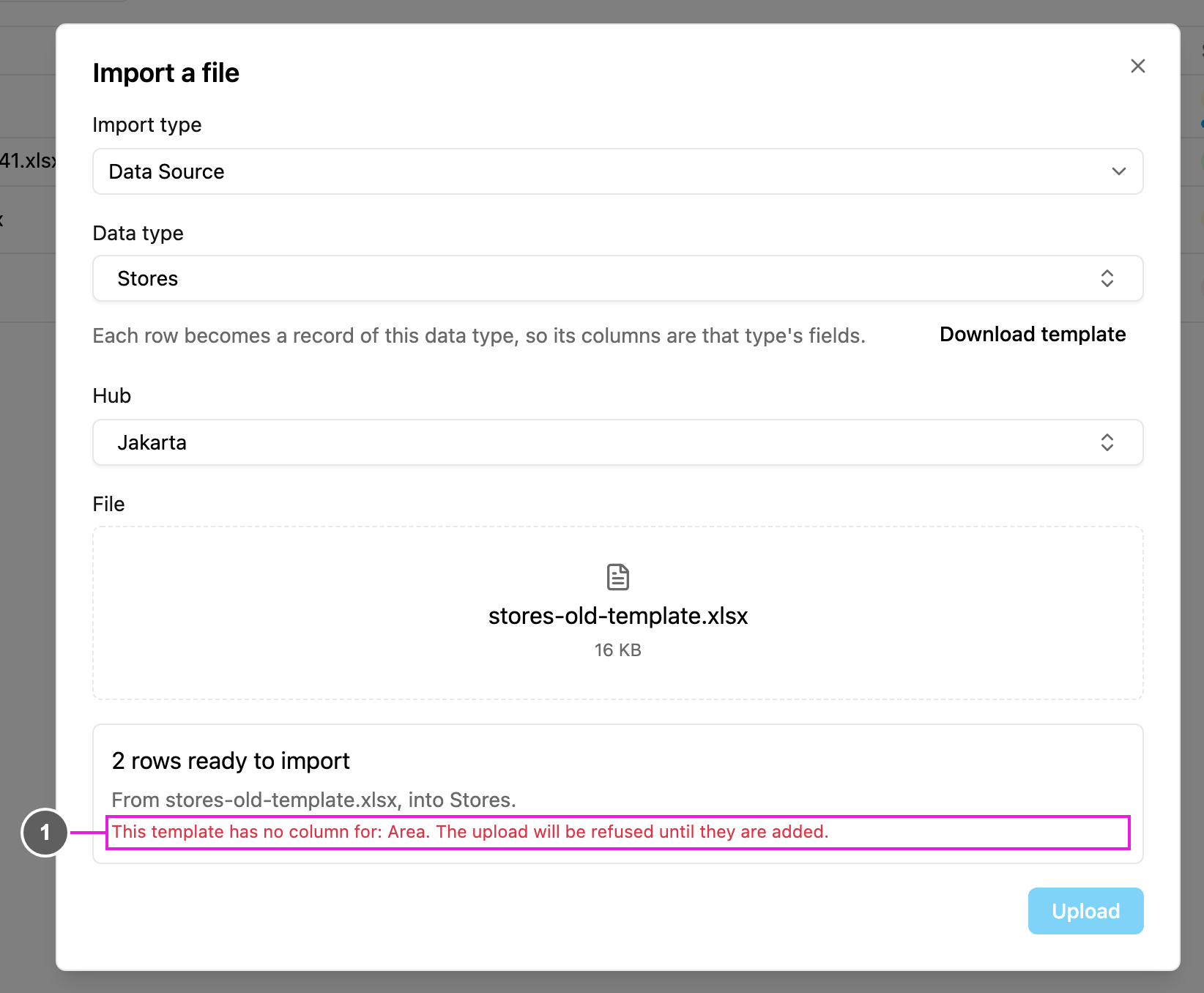
Task: Open the Data type selector showing Stores
Action: pos(617,278)
